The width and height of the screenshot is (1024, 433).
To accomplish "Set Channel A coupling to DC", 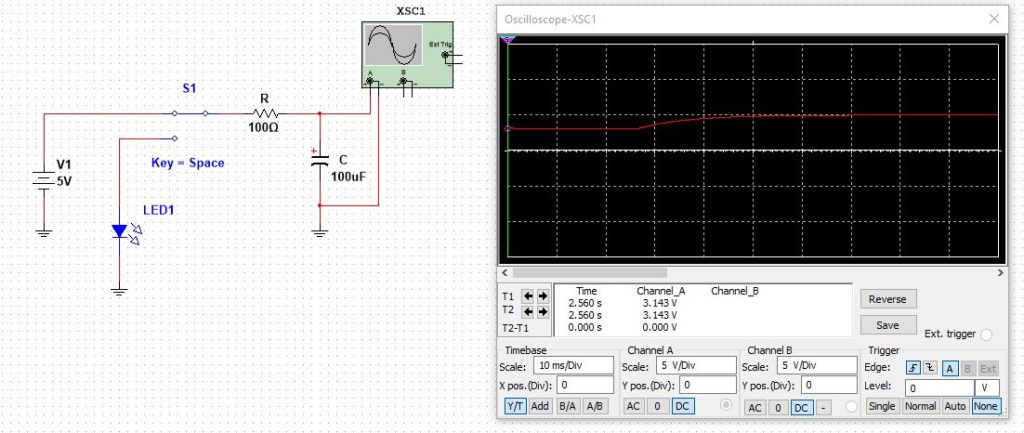I will (x=682, y=406).
